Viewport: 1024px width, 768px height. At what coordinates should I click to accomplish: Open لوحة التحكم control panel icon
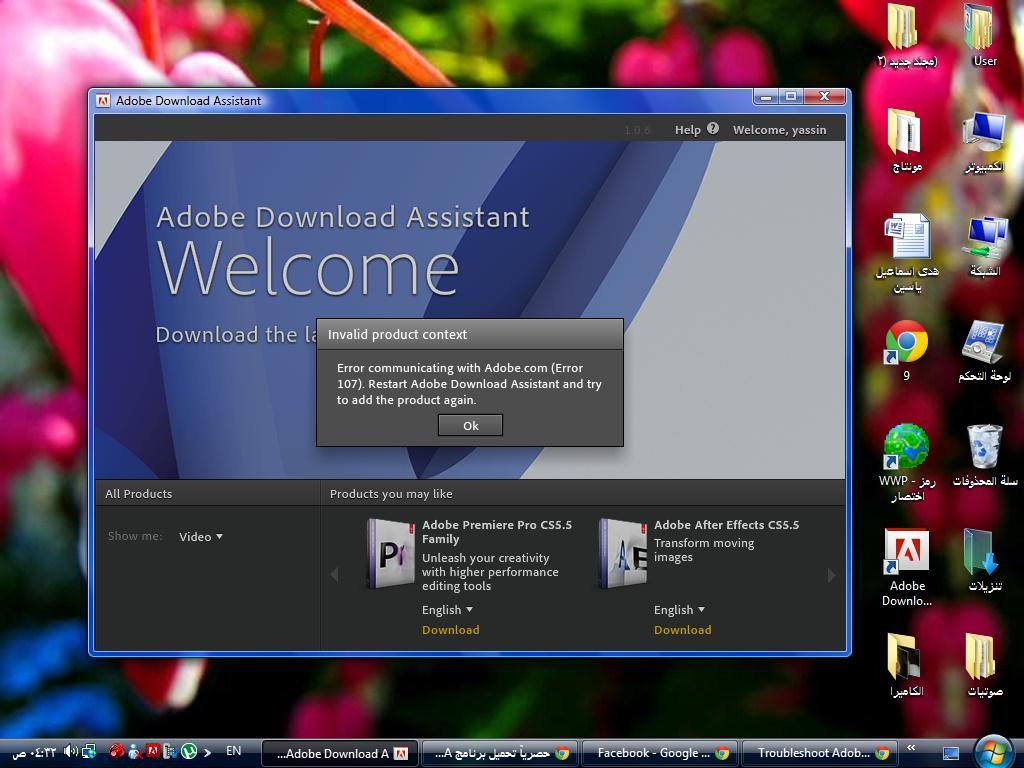pos(984,350)
